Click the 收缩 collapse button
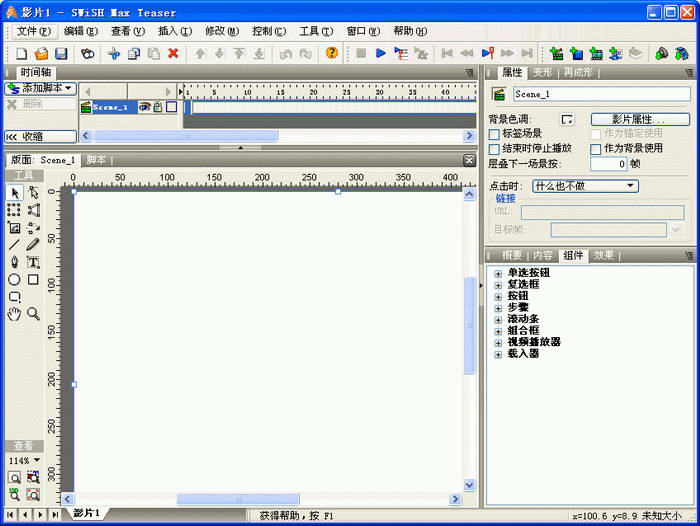Image resolution: width=700 pixels, height=526 pixels. coord(41,137)
